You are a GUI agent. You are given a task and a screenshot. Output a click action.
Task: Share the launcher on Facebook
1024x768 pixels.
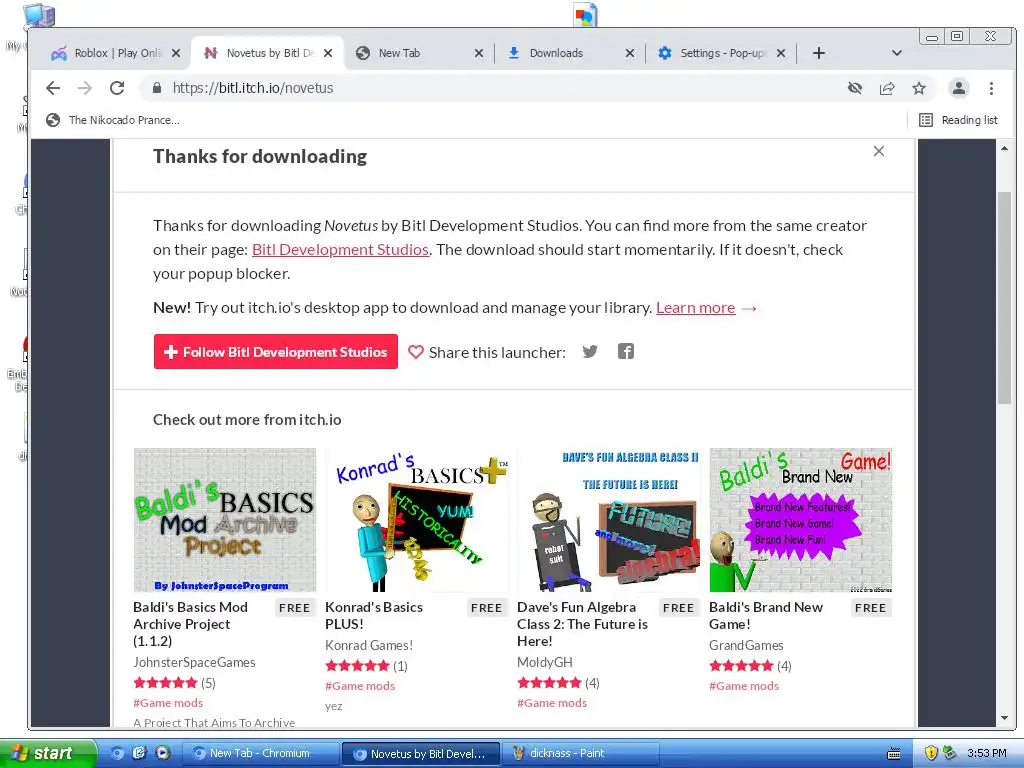pos(626,352)
